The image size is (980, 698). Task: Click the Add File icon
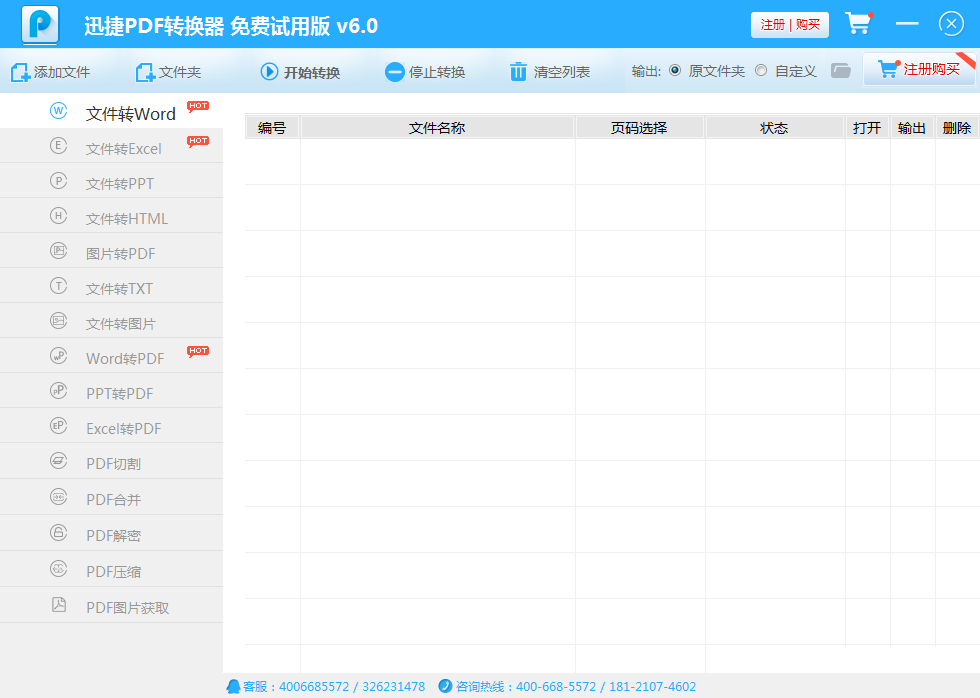point(20,72)
